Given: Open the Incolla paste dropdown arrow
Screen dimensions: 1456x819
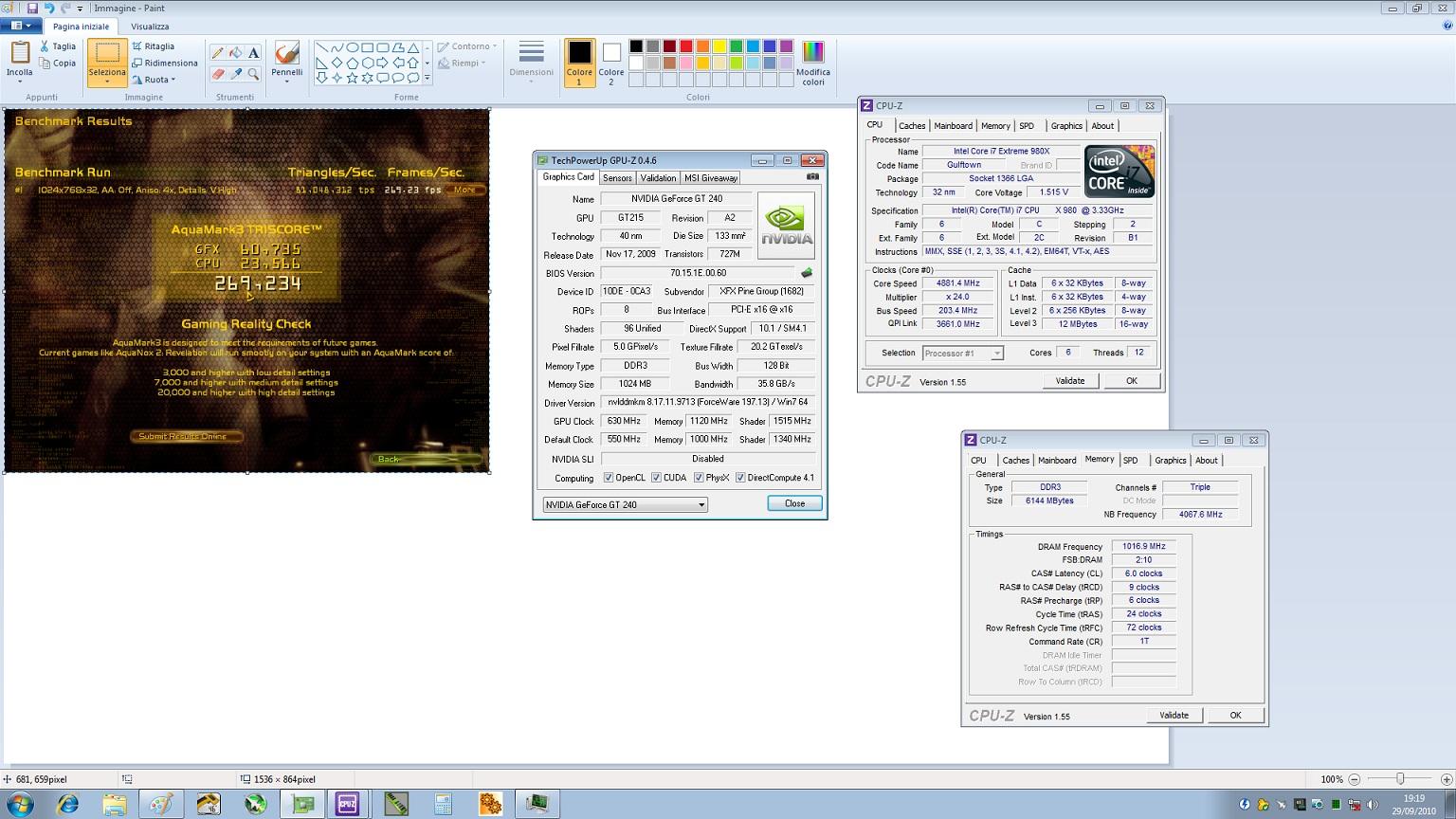Looking at the screenshot, I should 20,82.
